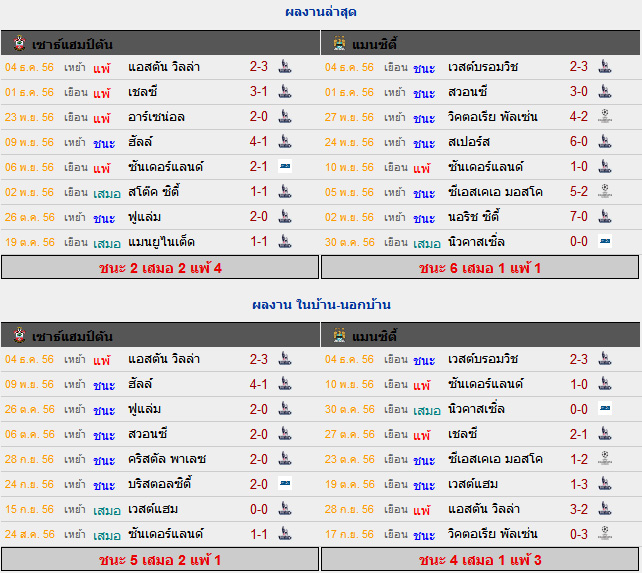The width and height of the screenshot is (642, 573).
Task: Click the 3-1 score beside เชลซี
Action: pos(258,92)
